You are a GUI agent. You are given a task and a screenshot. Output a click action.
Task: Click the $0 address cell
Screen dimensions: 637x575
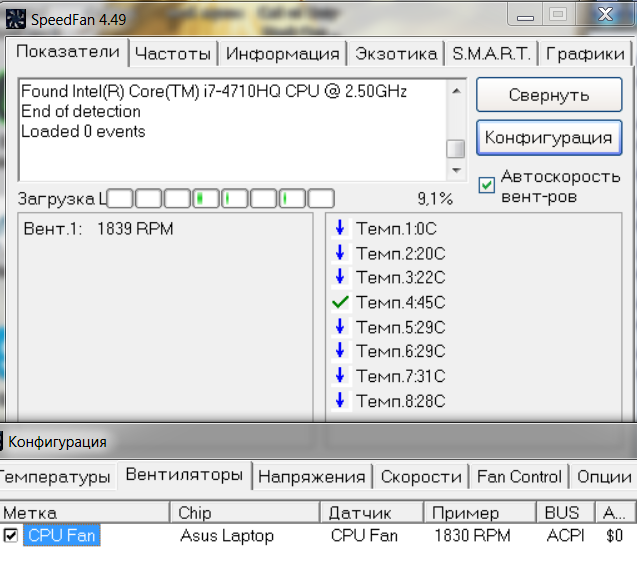click(x=614, y=535)
